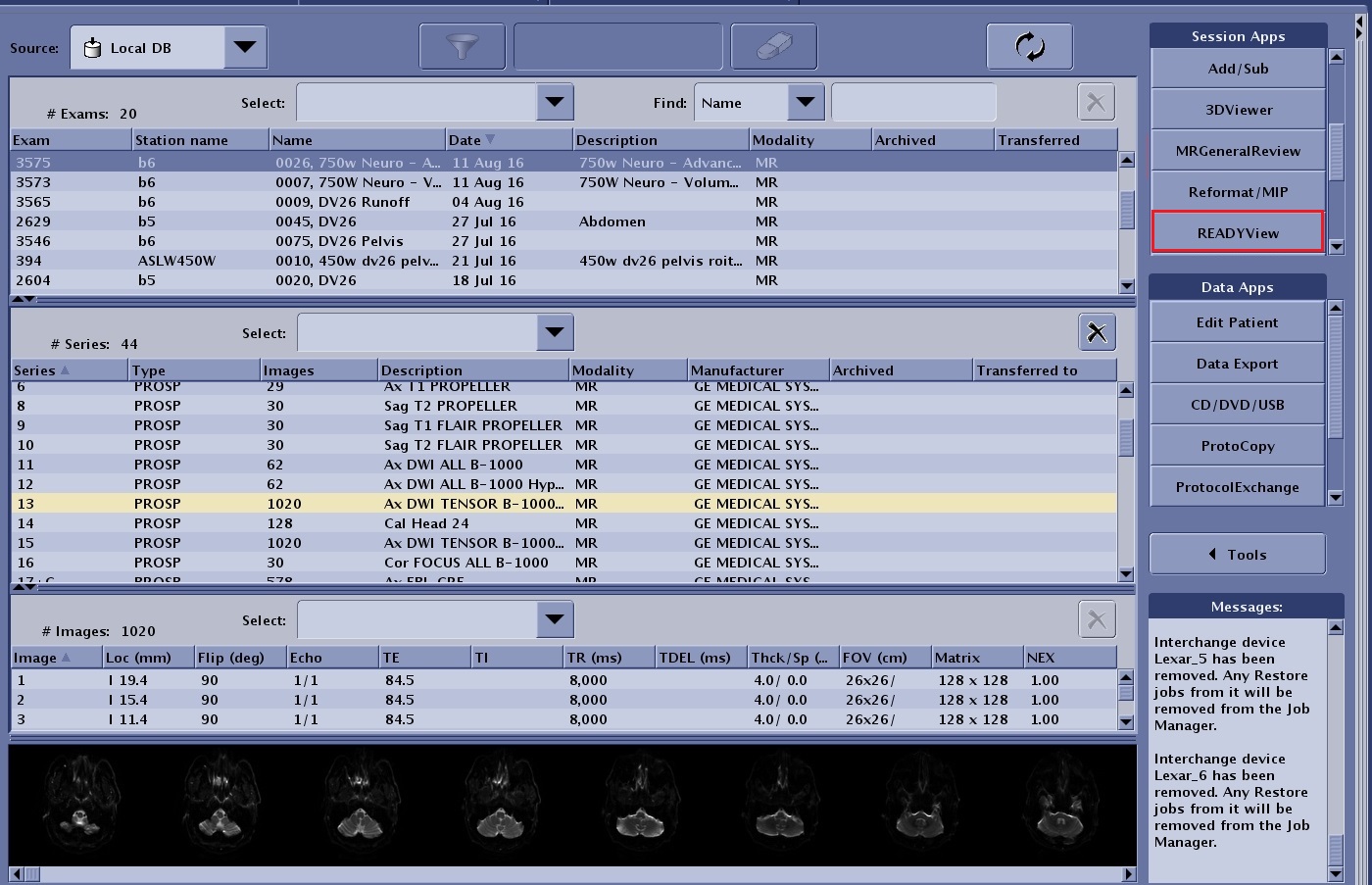Screen dimensions: 1372x885
Task: Click the Images panel tools icon
Action: [1096, 619]
